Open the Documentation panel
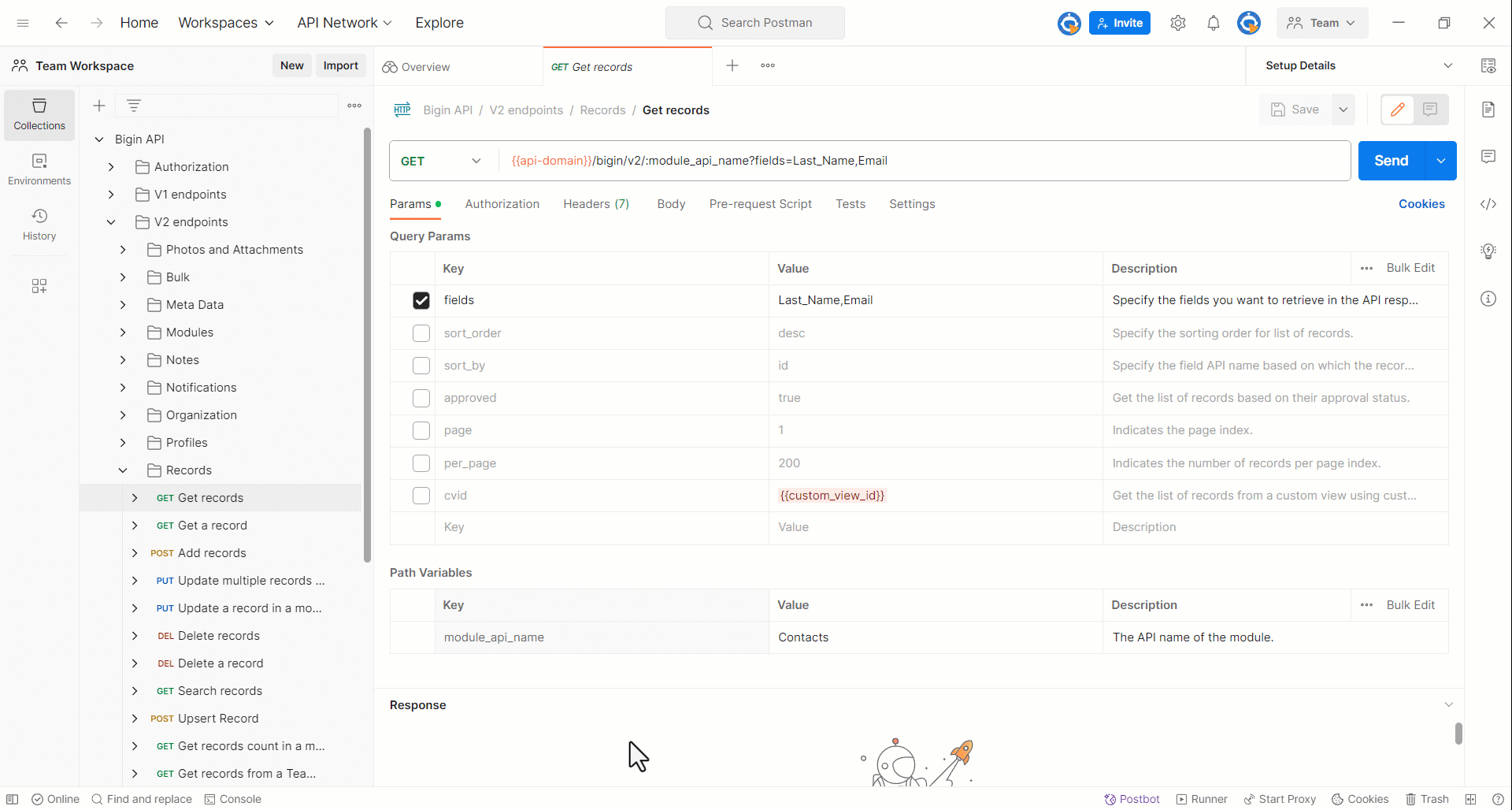This screenshot has height=810, width=1512. click(1489, 109)
